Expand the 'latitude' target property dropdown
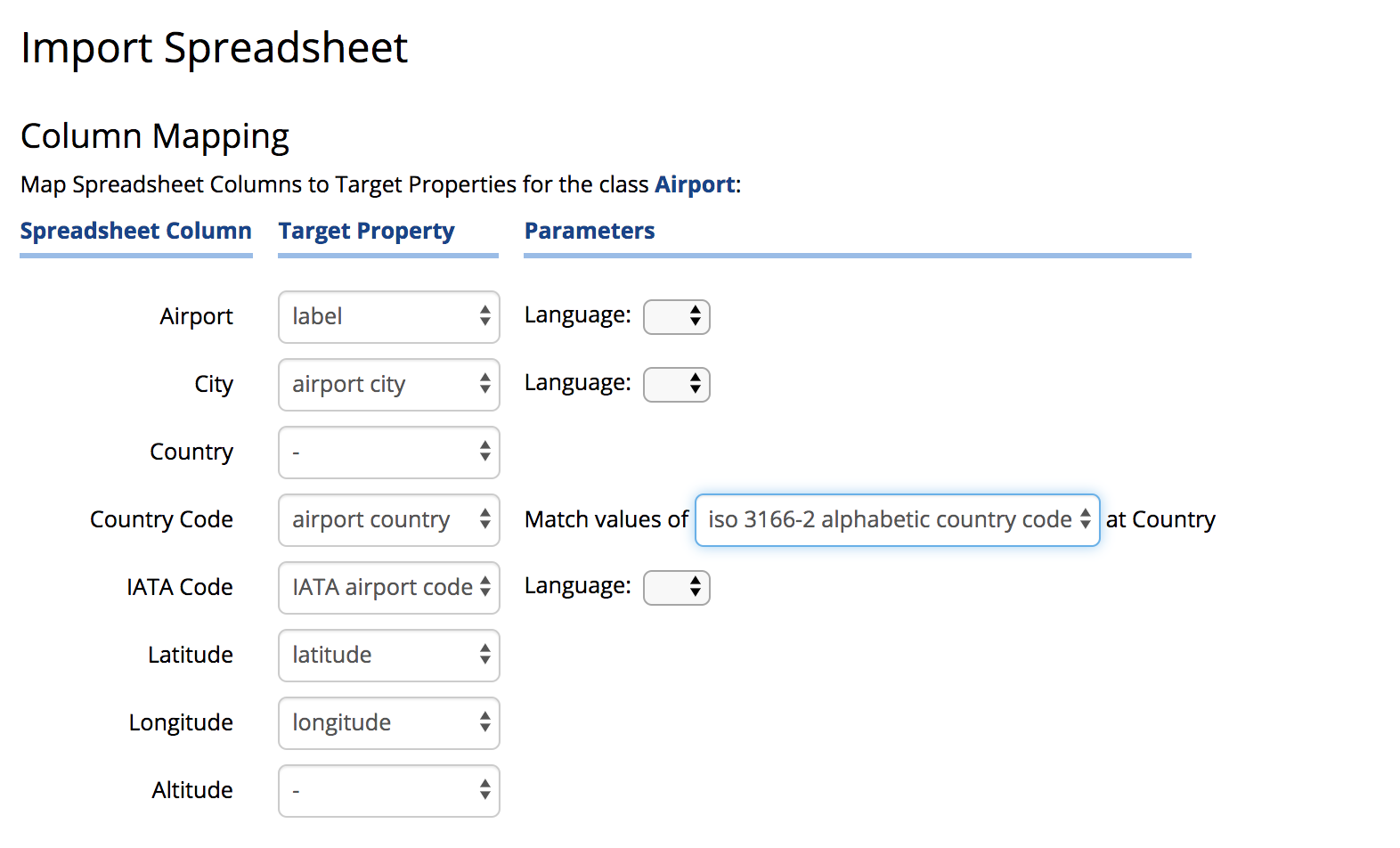This screenshot has height=848, width=1400. tap(388, 656)
